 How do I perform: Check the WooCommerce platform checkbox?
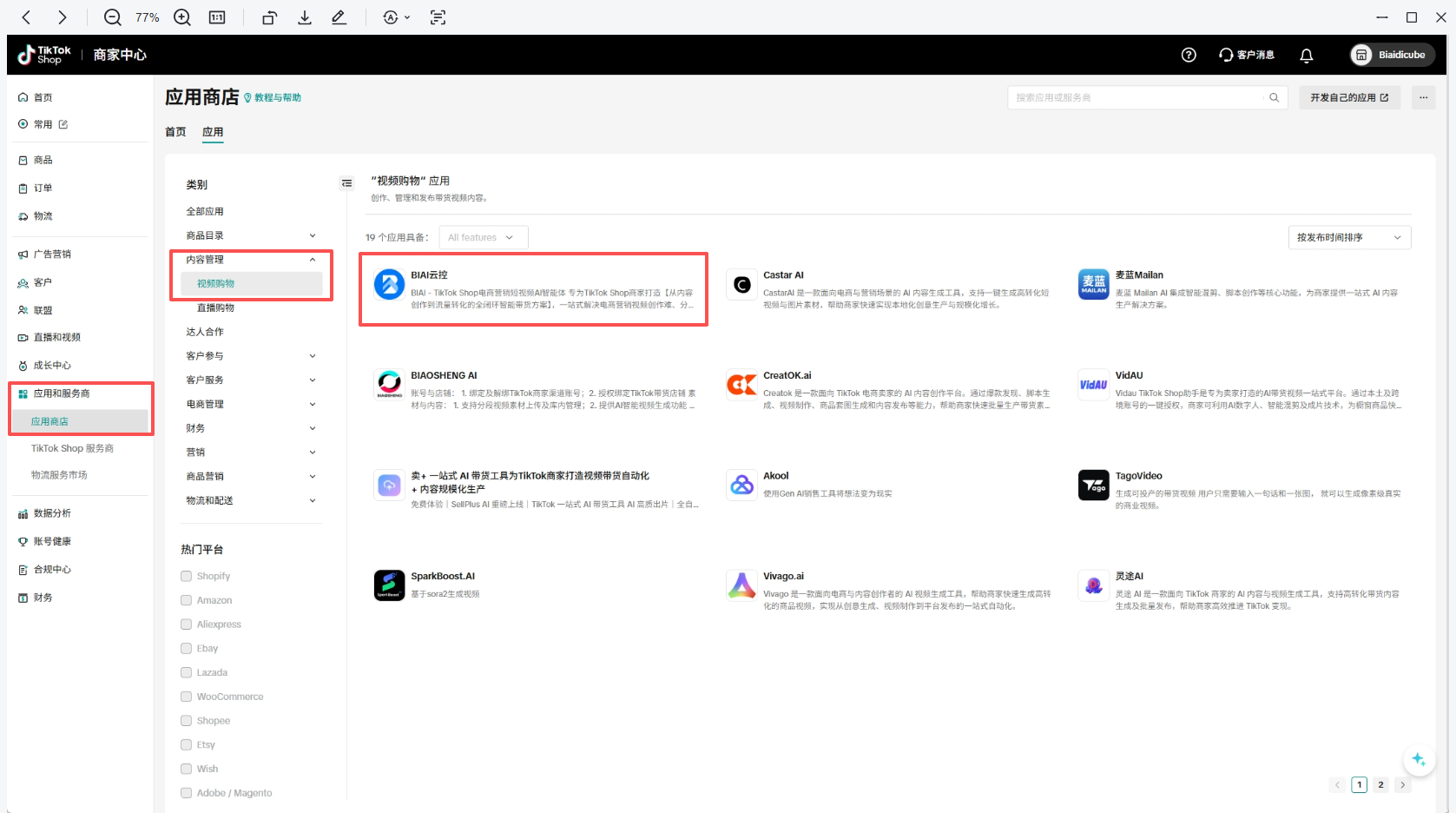coord(186,697)
